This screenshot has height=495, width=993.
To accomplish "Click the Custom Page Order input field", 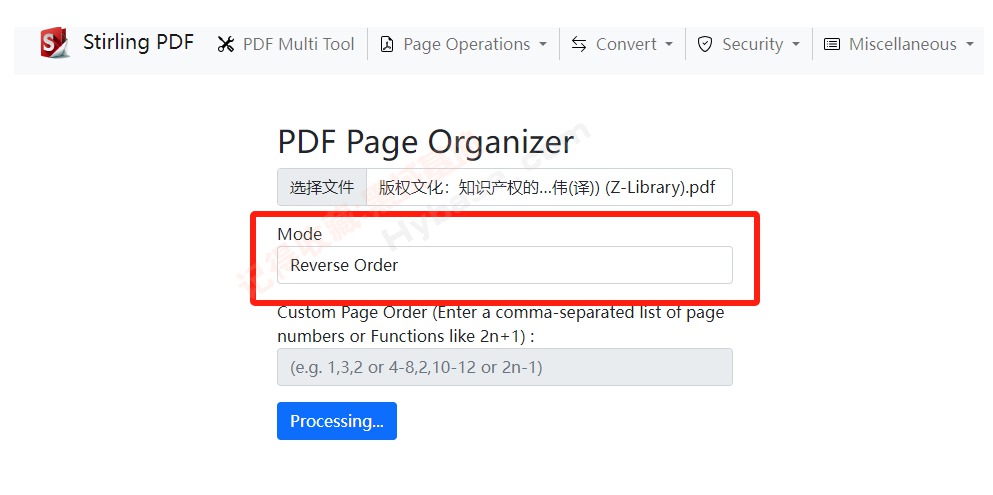I will pyautogui.click(x=505, y=367).
